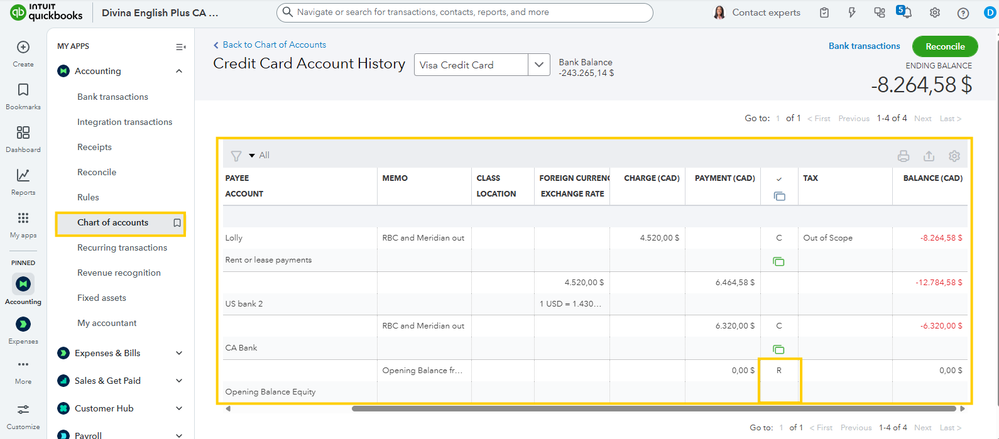This screenshot has height=439, width=999.
Task: Open Fixed assets menu item
Action: (102, 298)
